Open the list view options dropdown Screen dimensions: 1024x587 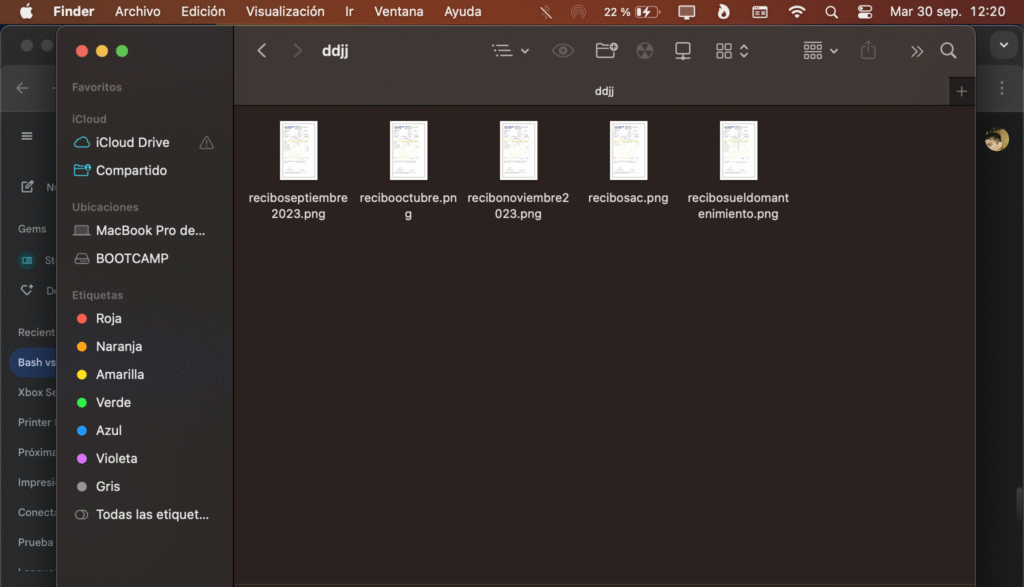point(510,51)
